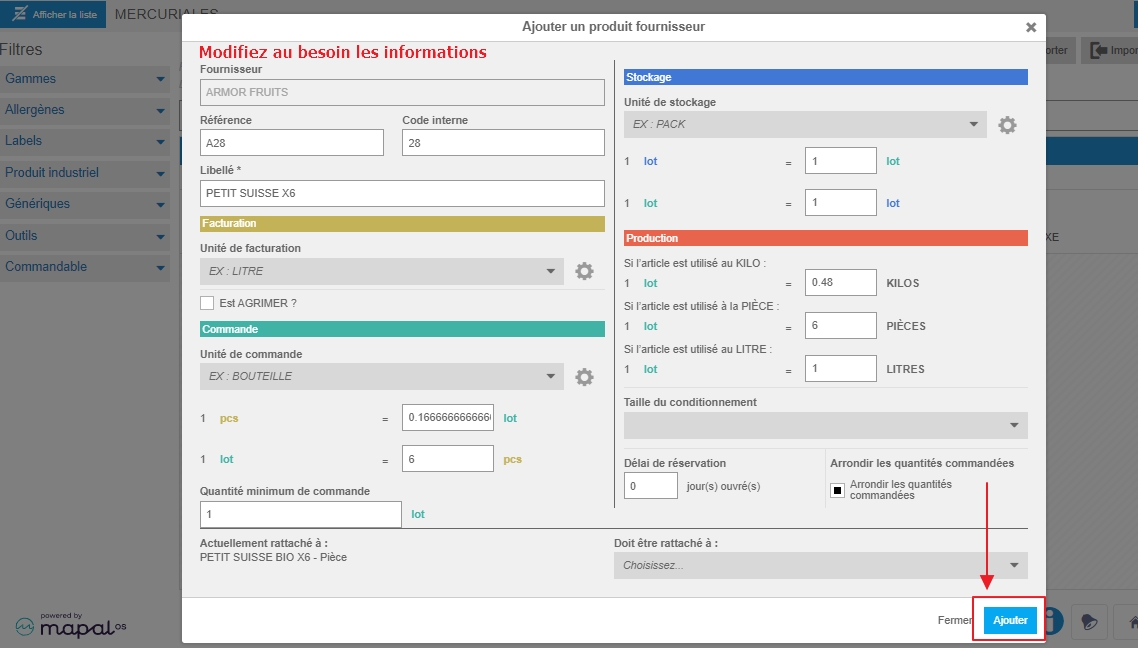Expand the Allergènes filter
The height and width of the screenshot is (648, 1138).
coord(85,110)
